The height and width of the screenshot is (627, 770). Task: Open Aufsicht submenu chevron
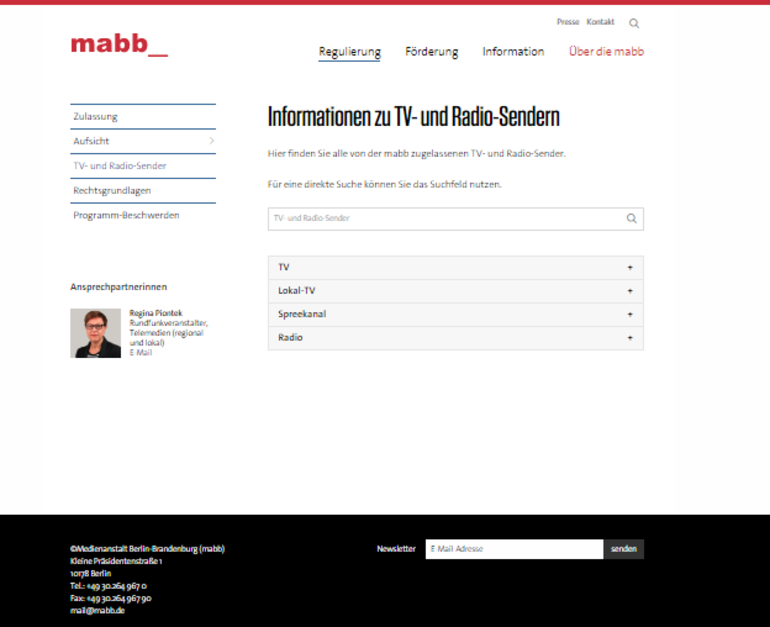tap(212, 141)
